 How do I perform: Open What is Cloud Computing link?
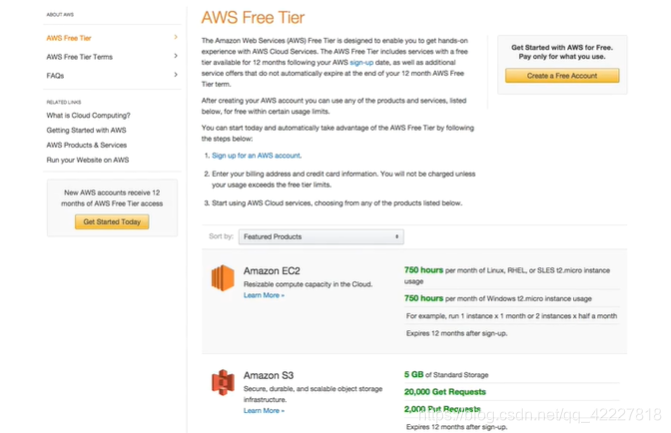[88, 116]
